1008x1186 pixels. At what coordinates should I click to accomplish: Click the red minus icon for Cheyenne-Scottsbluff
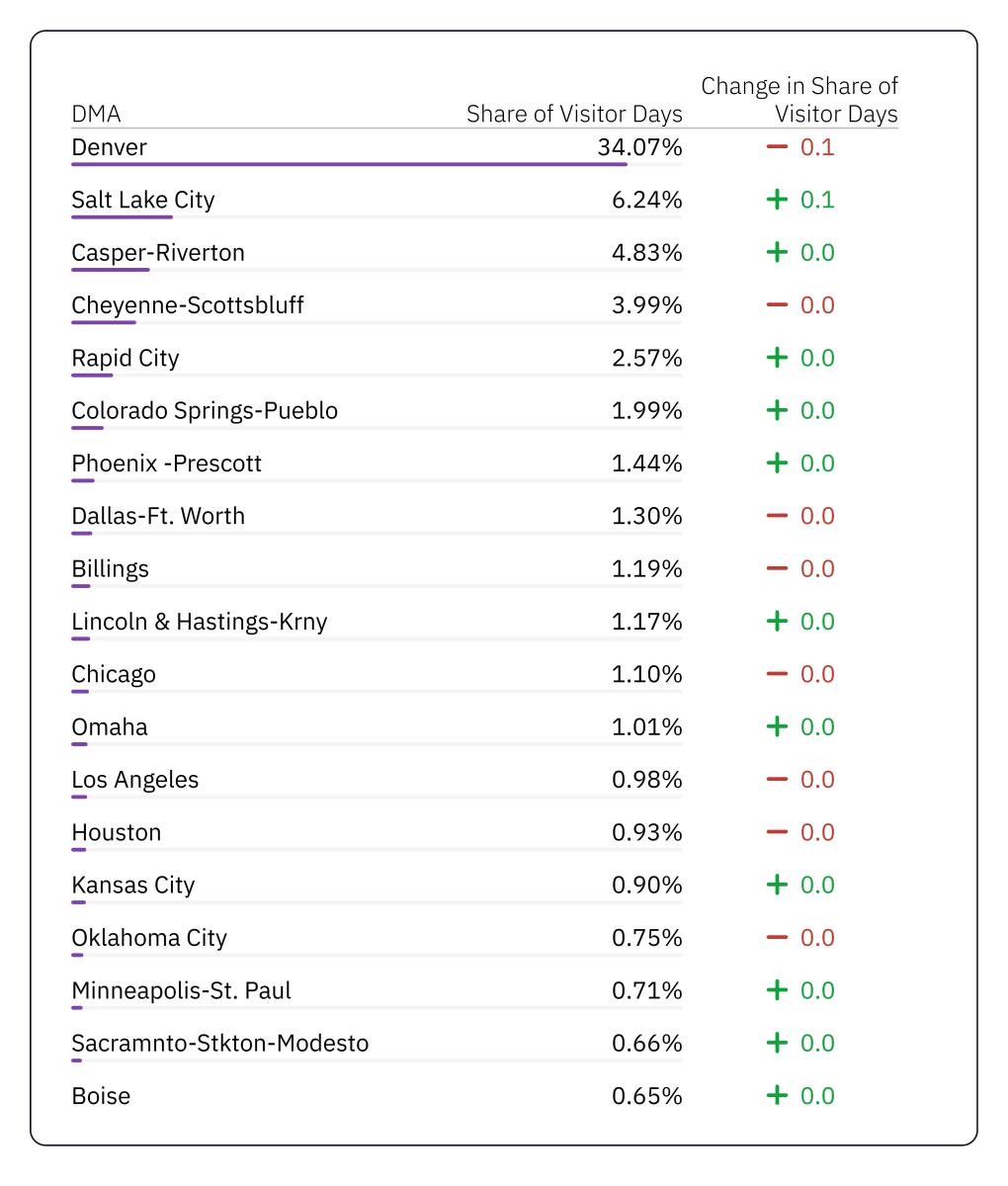pos(777,305)
